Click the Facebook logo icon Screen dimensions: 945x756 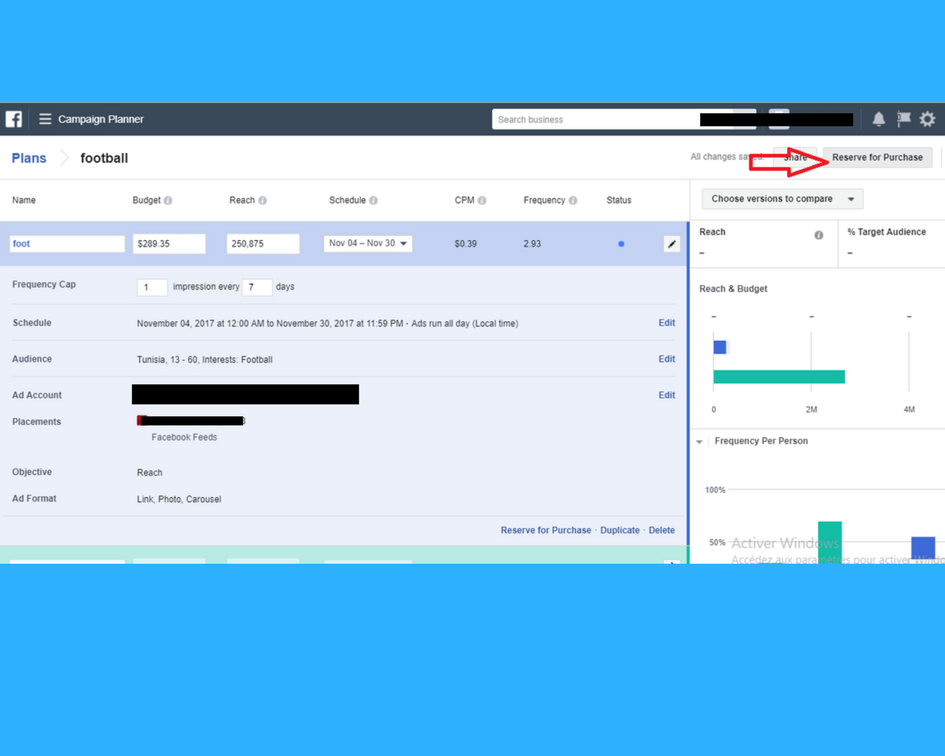[x=14, y=119]
